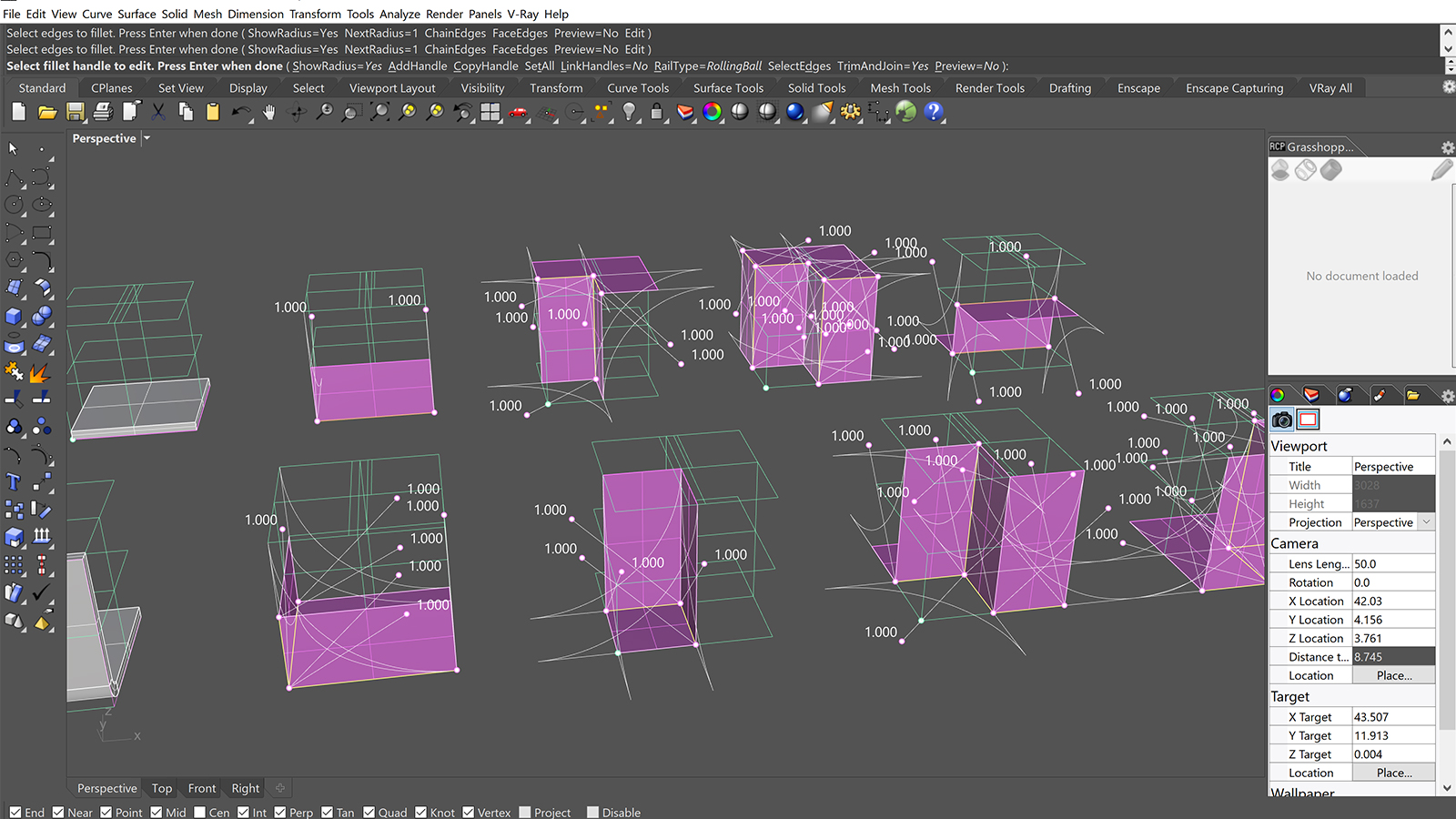Click the AddHandle command option
This screenshot has width=1456, height=819.
[418, 66]
